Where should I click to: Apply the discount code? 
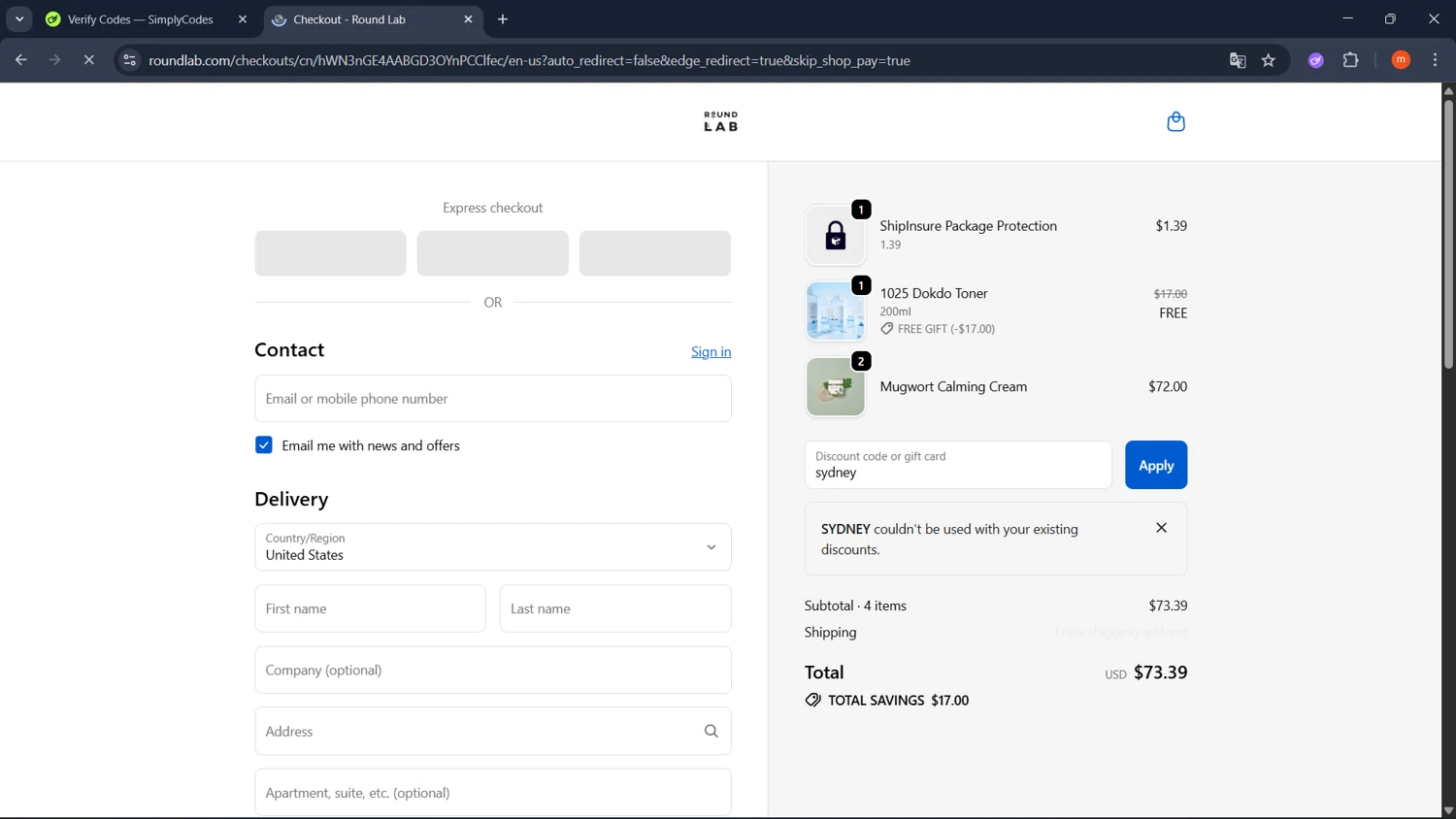coord(1155,465)
